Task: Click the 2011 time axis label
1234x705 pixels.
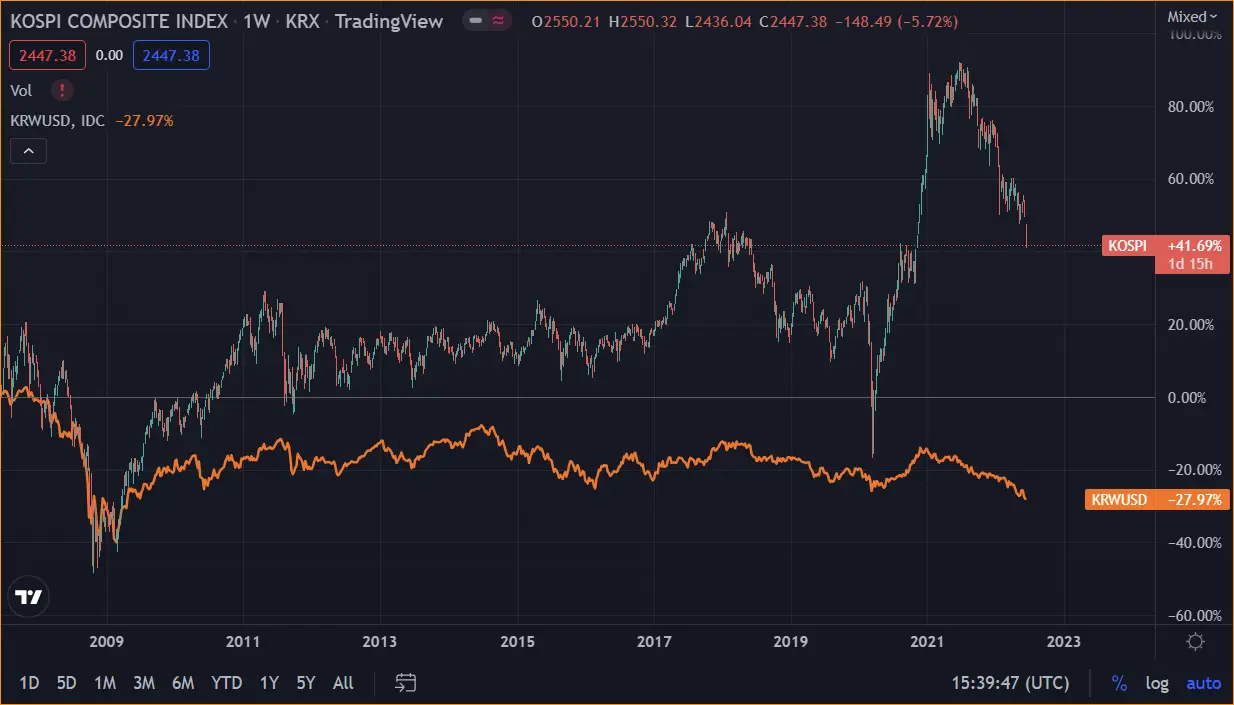Action: [243, 642]
